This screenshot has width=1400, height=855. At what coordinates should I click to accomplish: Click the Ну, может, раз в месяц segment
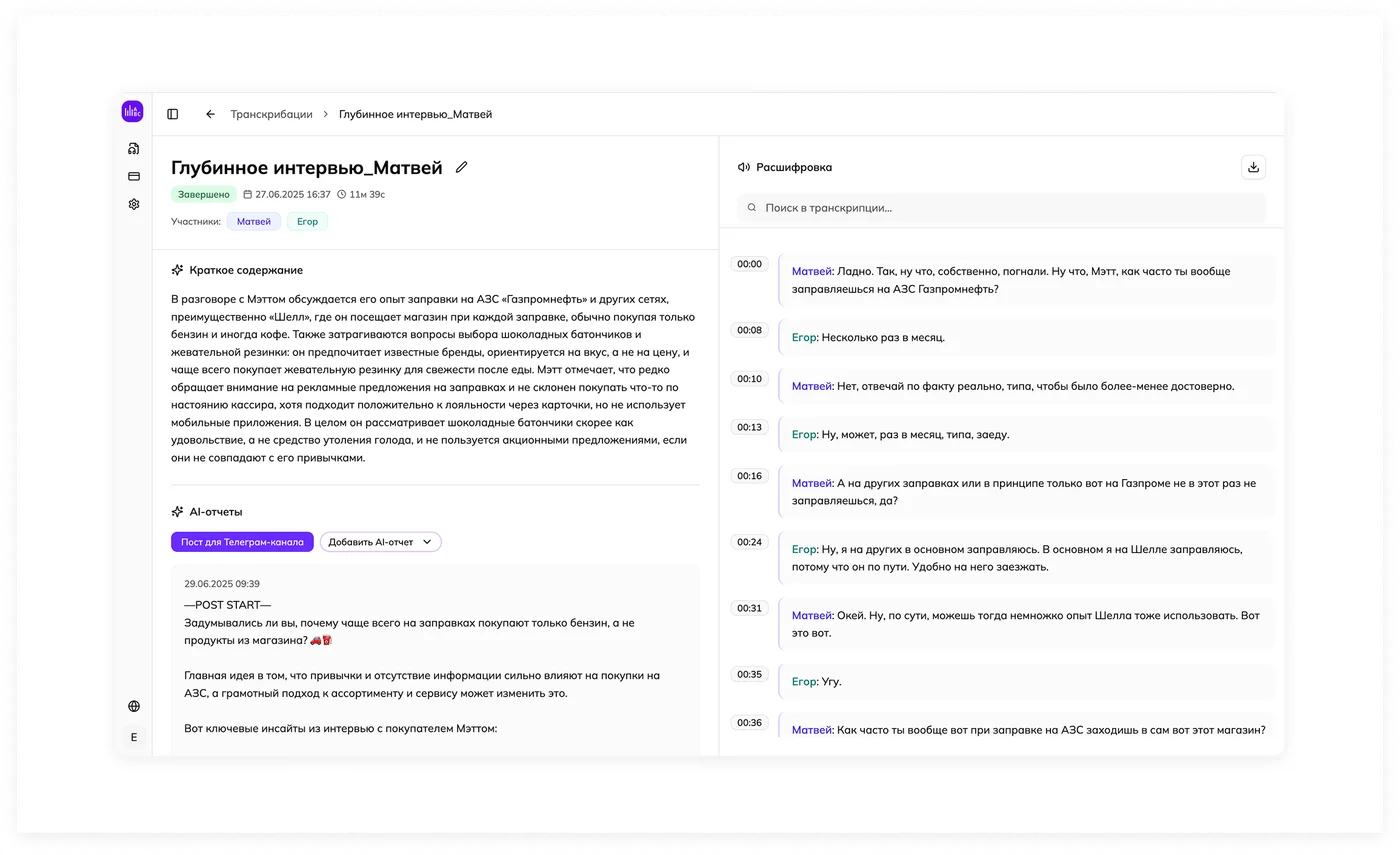click(1026, 434)
